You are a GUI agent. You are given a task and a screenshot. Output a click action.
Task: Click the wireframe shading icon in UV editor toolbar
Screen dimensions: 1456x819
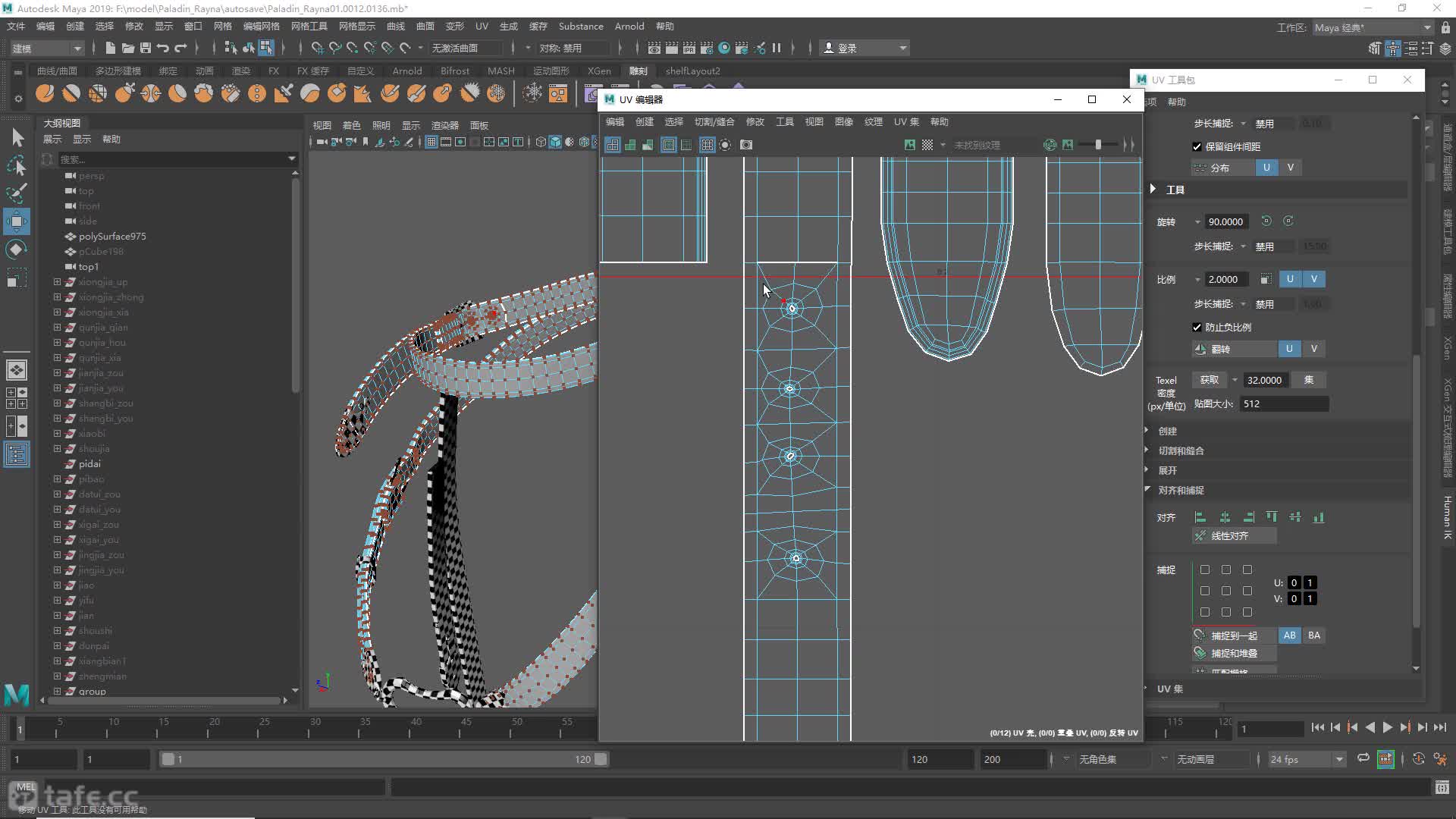[612, 145]
